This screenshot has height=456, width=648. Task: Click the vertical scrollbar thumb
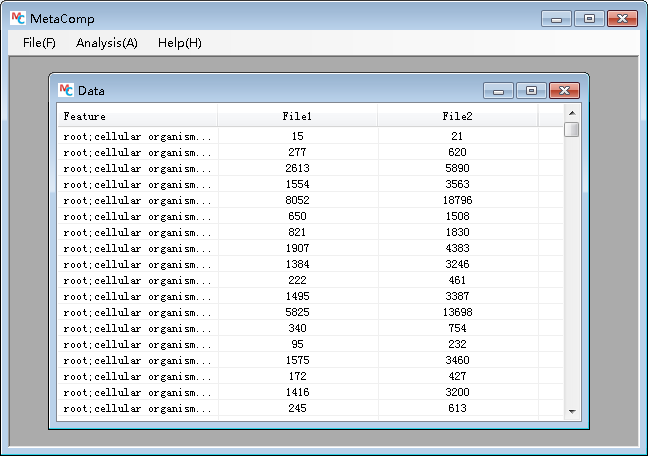(x=571, y=130)
